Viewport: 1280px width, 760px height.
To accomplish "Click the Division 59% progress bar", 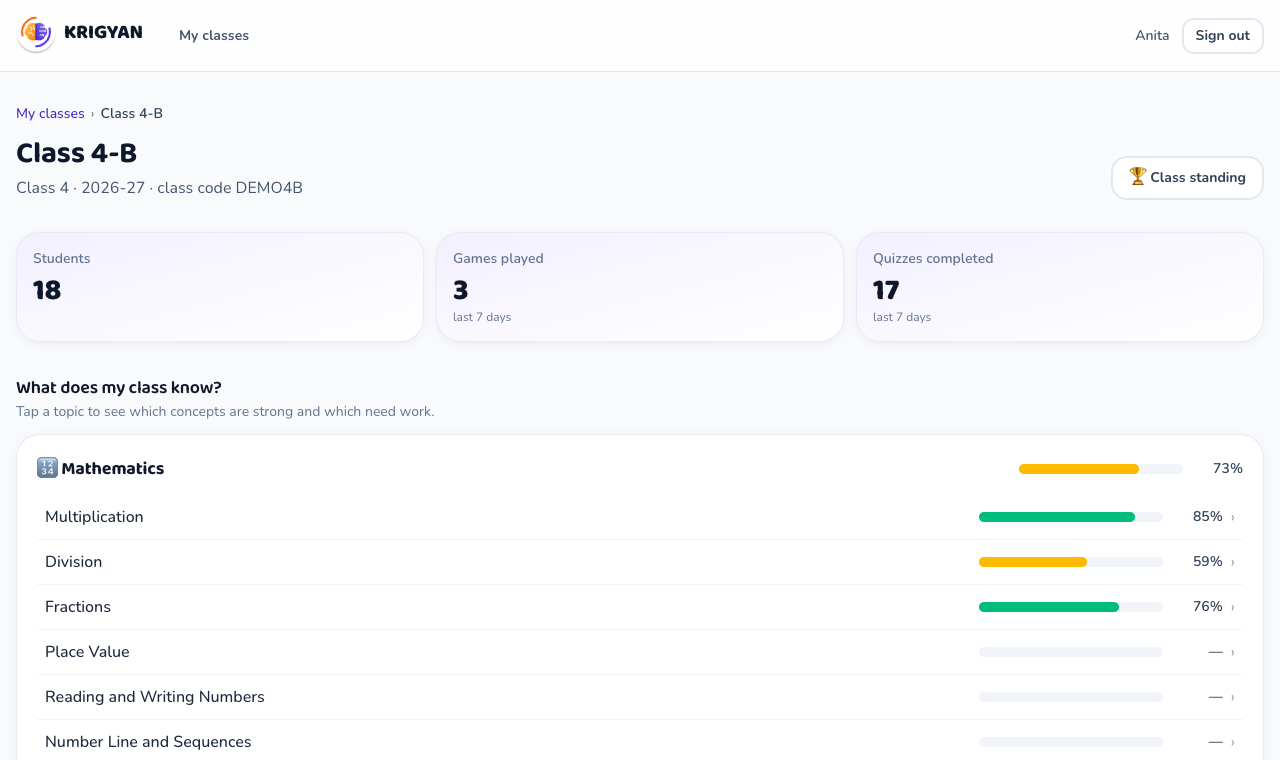I will click(1071, 562).
